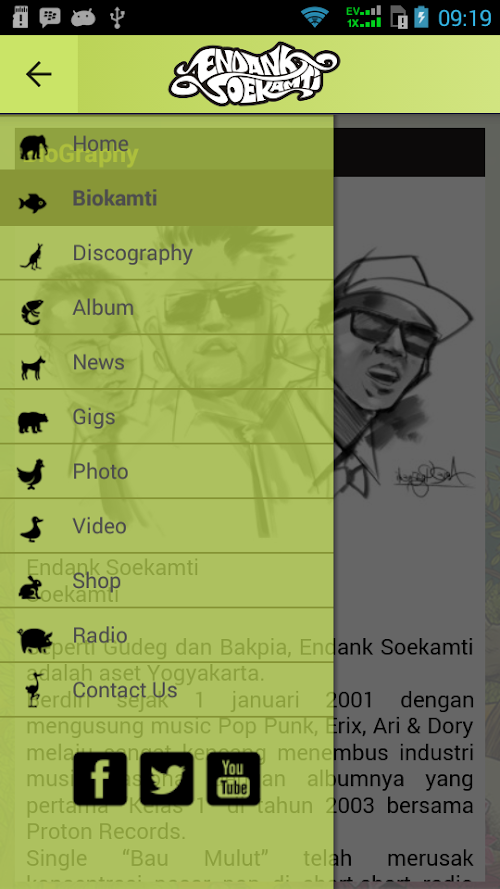
Task: Open Facebook via the Facebook icon
Action: tap(100, 778)
